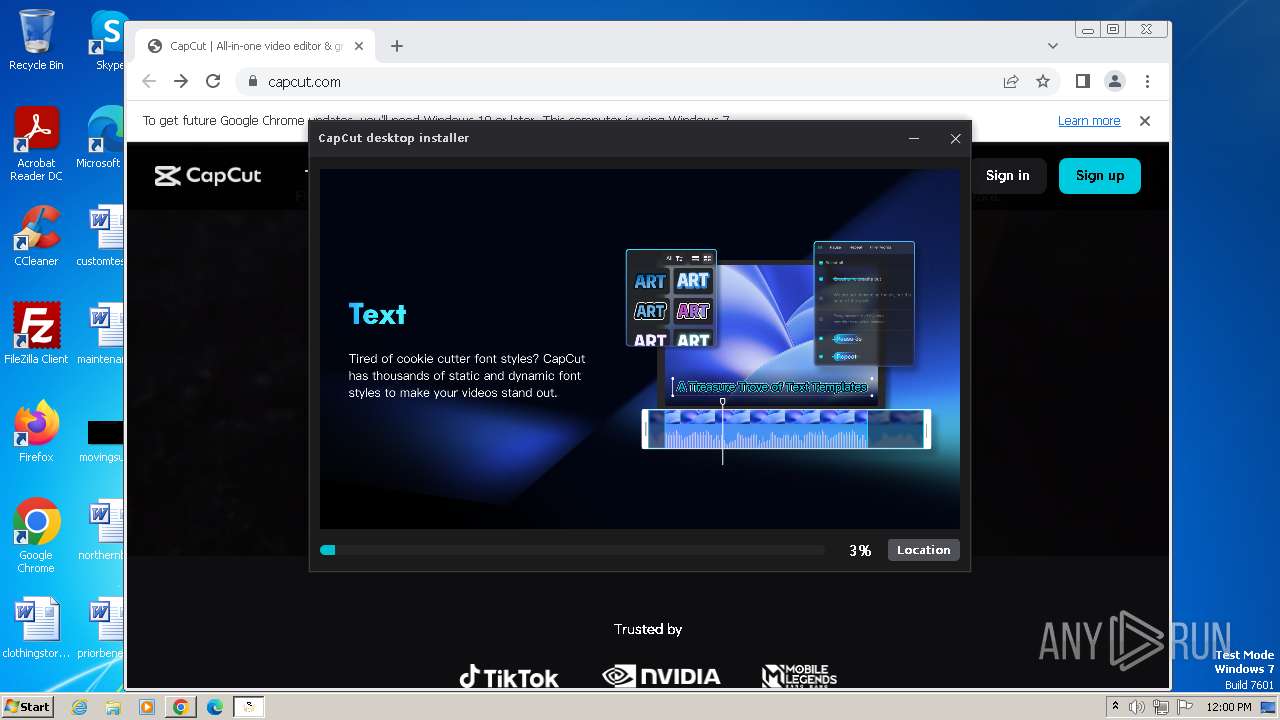1280x720 pixels.
Task: Open the Learn more link in infobar
Action: click(1089, 121)
